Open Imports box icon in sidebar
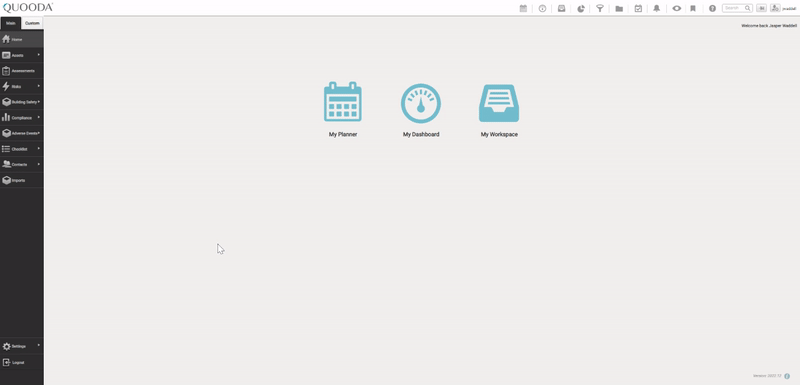 point(6,180)
